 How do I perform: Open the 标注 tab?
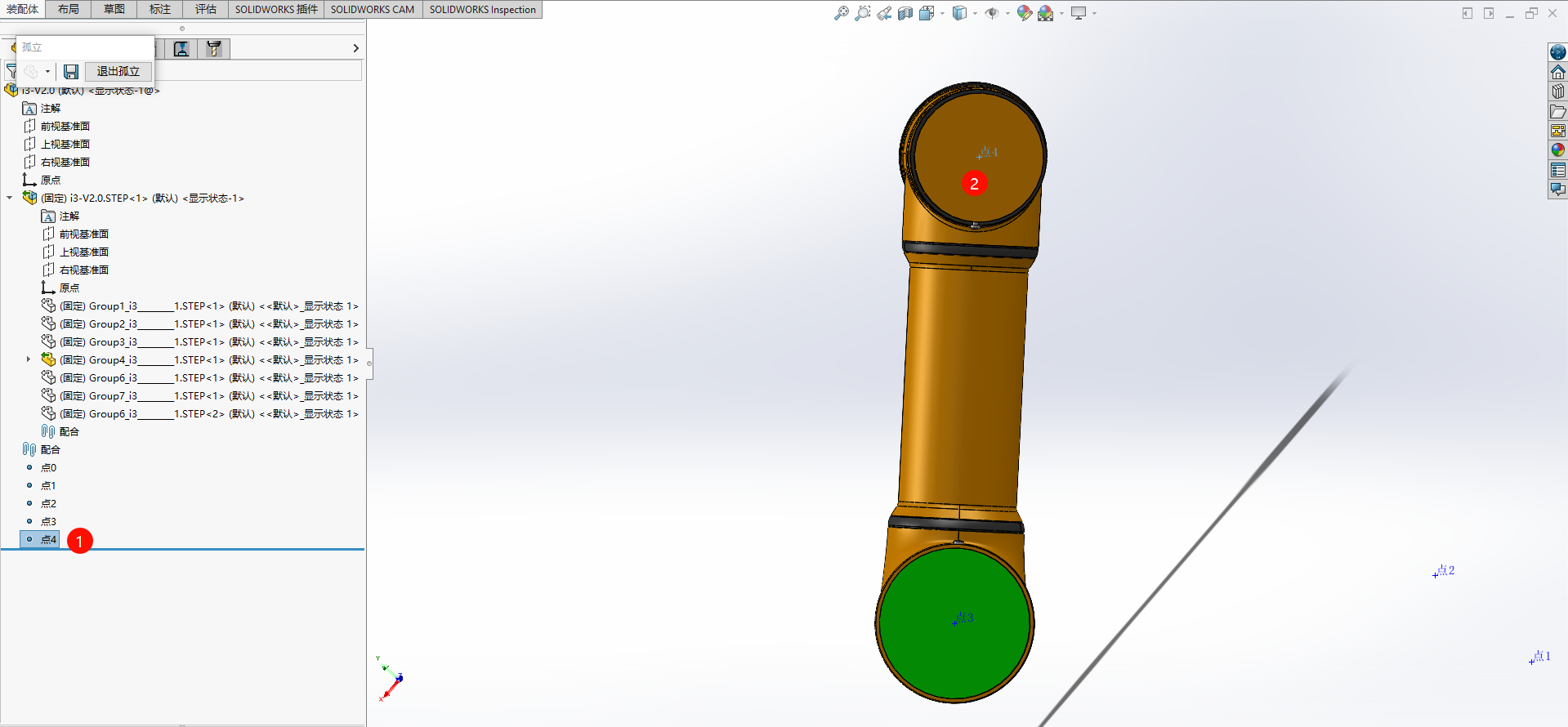pyautogui.click(x=160, y=9)
